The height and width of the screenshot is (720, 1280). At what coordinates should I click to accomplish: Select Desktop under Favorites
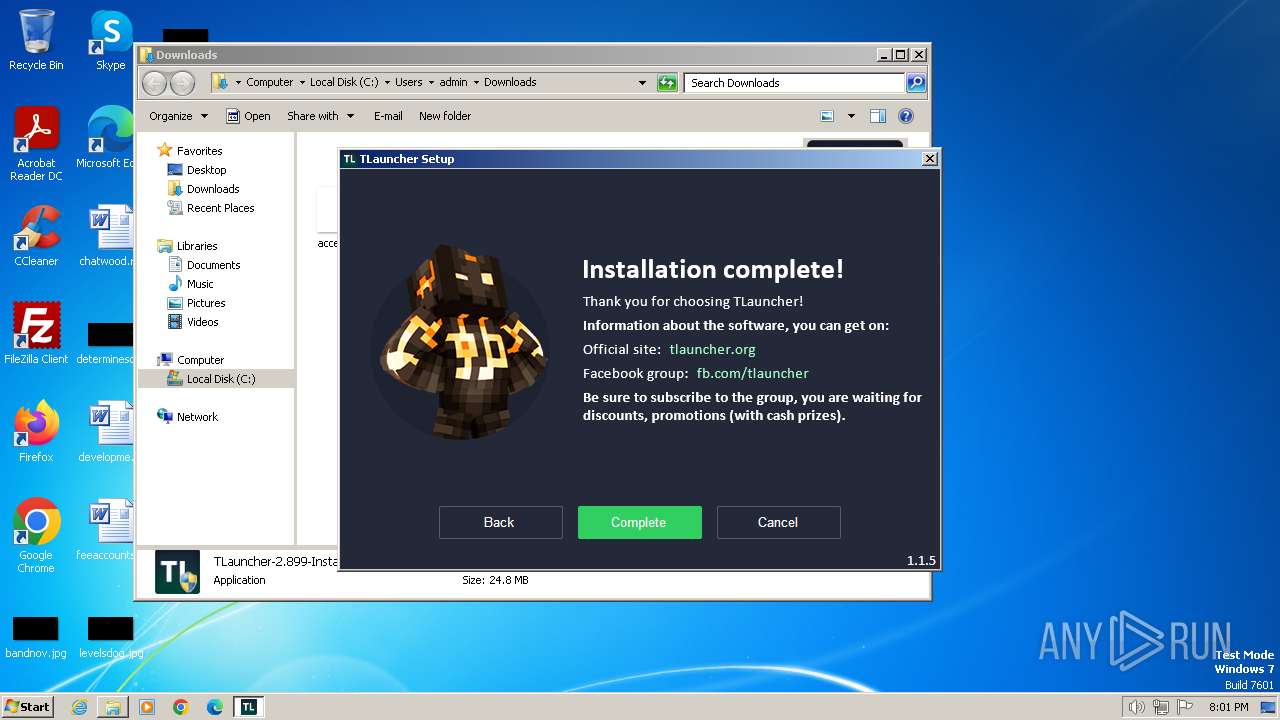pyautogui.click(x=206, y=170)
